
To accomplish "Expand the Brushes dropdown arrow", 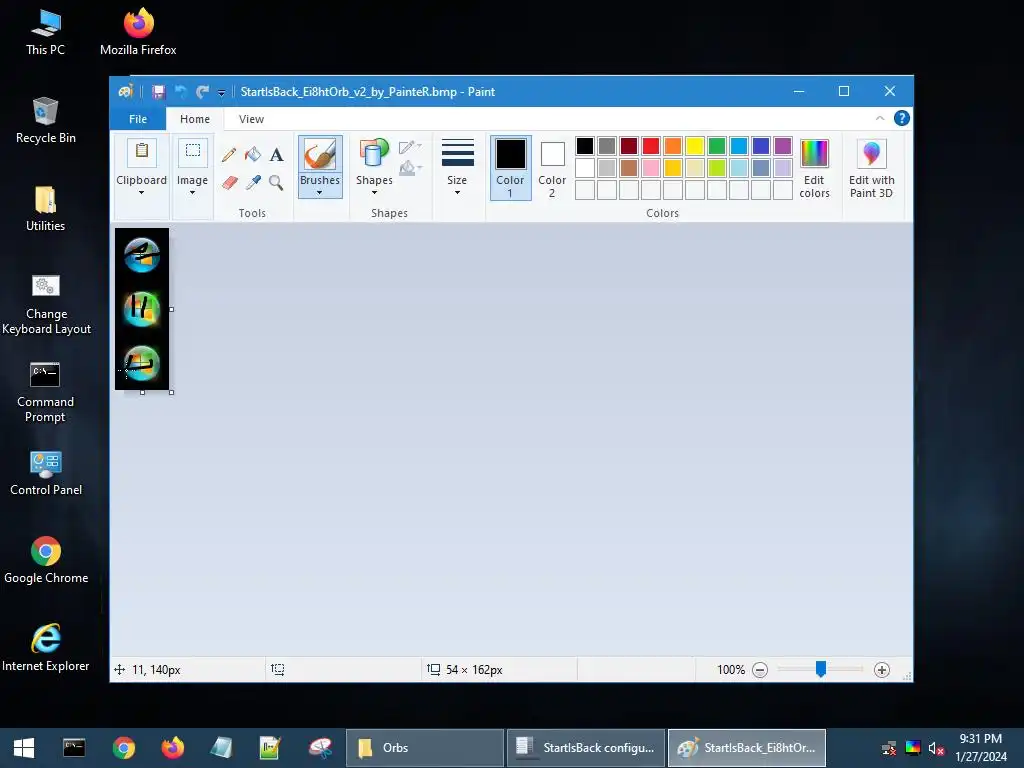I will 319,193.
